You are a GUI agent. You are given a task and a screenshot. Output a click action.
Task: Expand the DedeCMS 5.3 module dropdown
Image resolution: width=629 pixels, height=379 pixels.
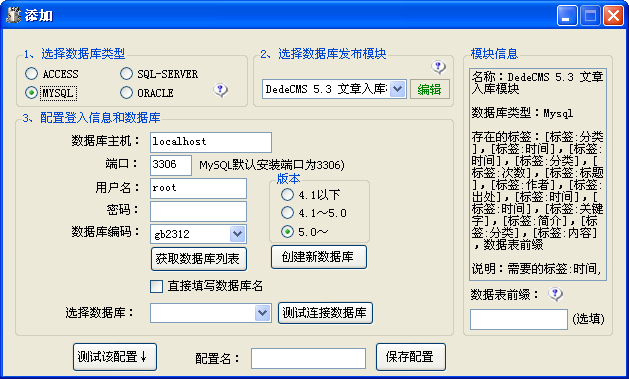click(x=397, y=89)
